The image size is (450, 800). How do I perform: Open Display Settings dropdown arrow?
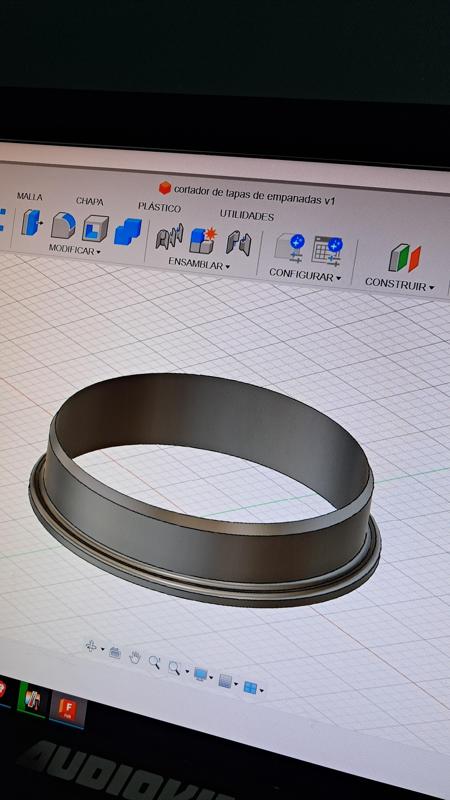point(211,678)
